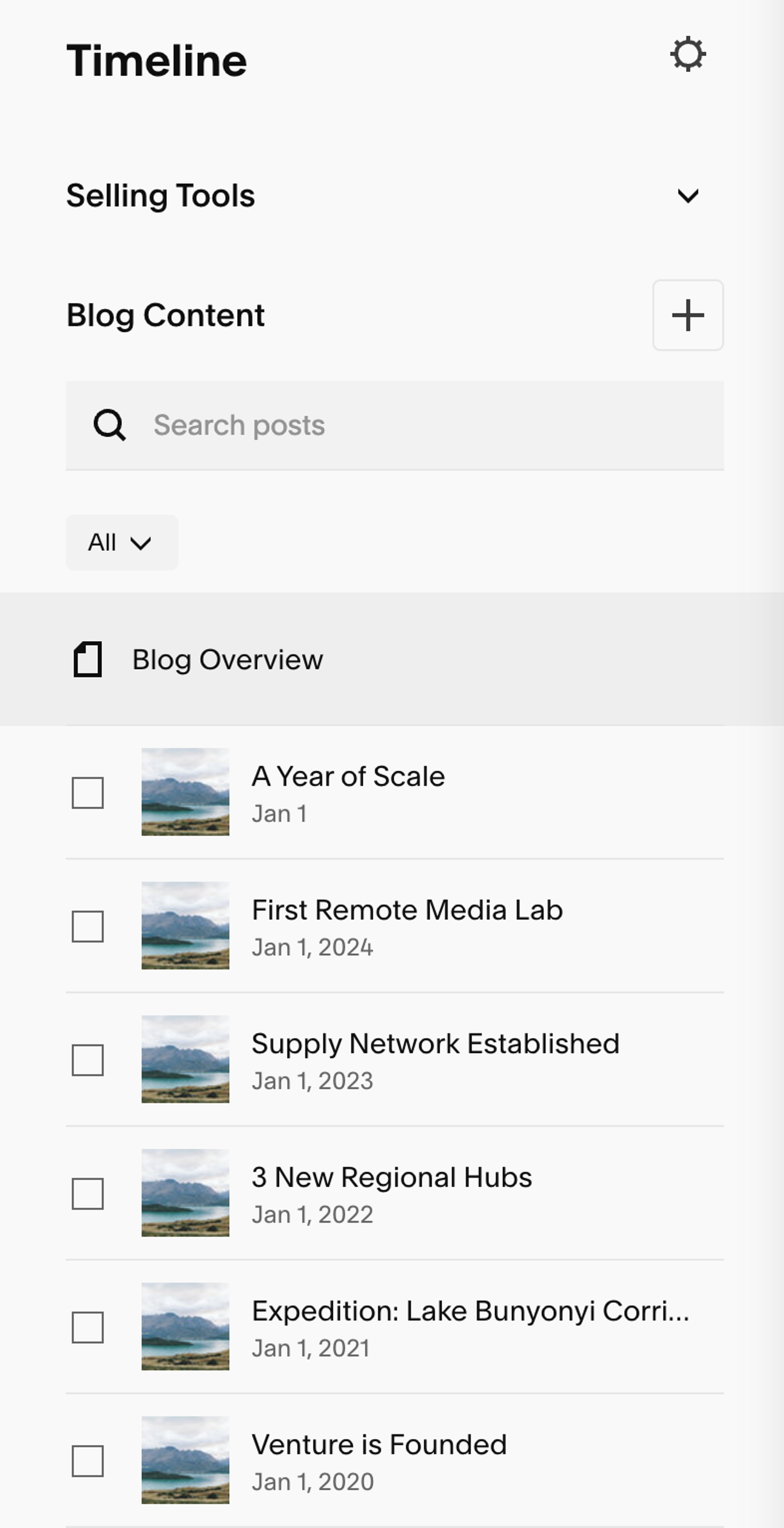
Task: Select Expedition: Lake Bunyonyi post checkbox
Action: [88, 1327]
